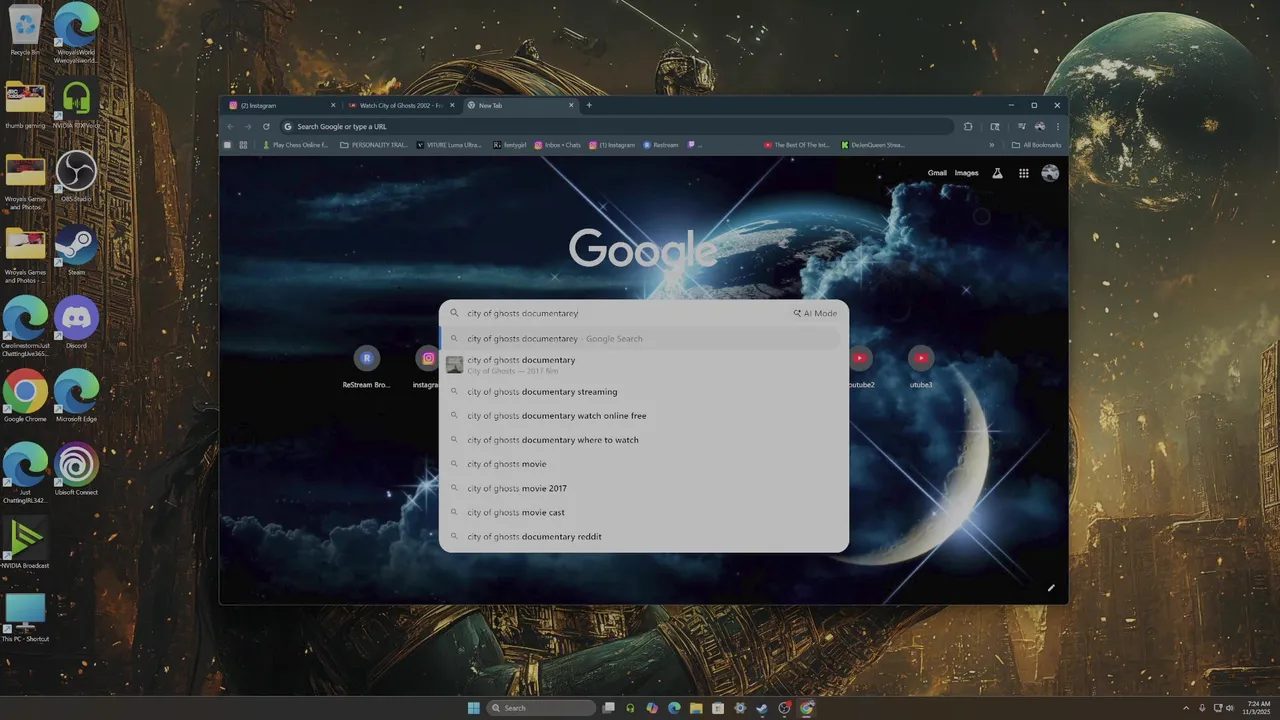Open the Inbox • Chats bookmark
This screenshot has height=720, width=1280.
coord(557,145)
